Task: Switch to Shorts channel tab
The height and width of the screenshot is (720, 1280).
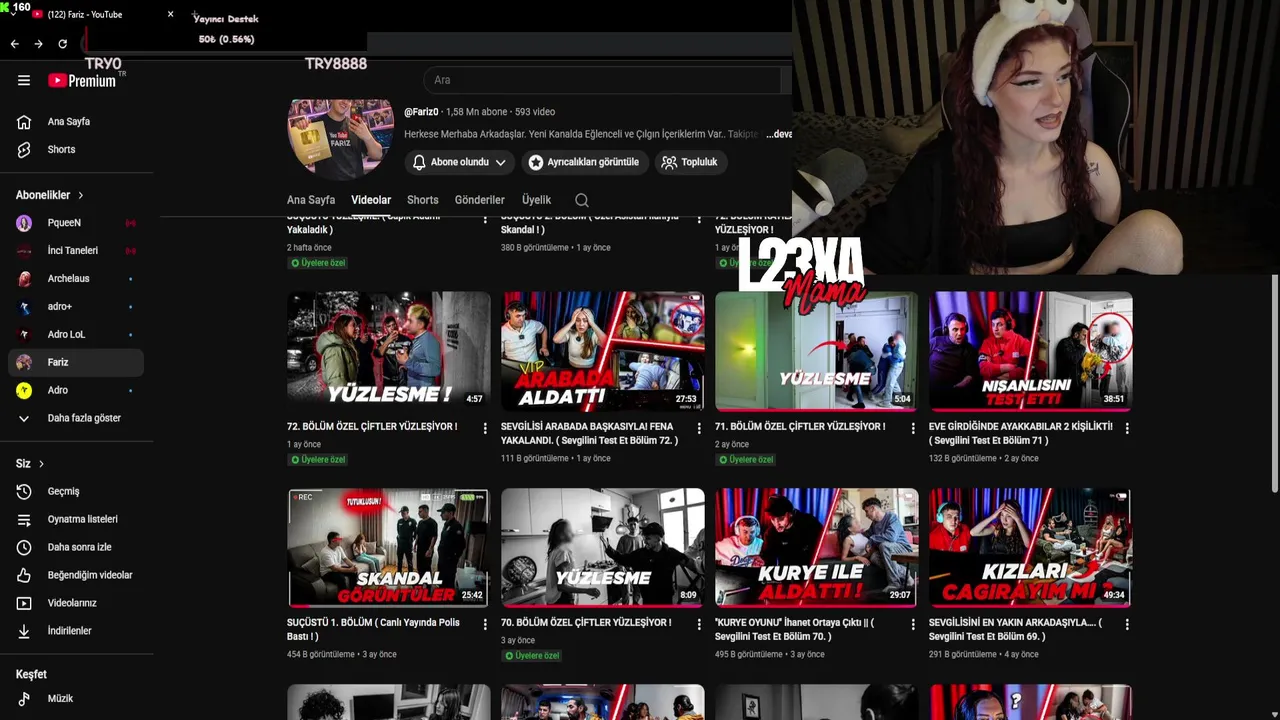Action: (423, 200)
